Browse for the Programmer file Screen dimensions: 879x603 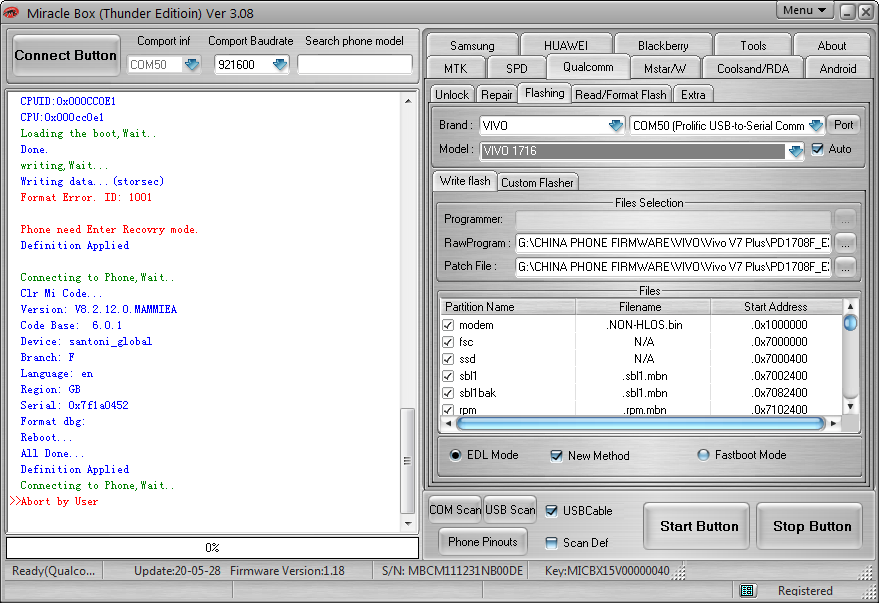click(845, 219)
